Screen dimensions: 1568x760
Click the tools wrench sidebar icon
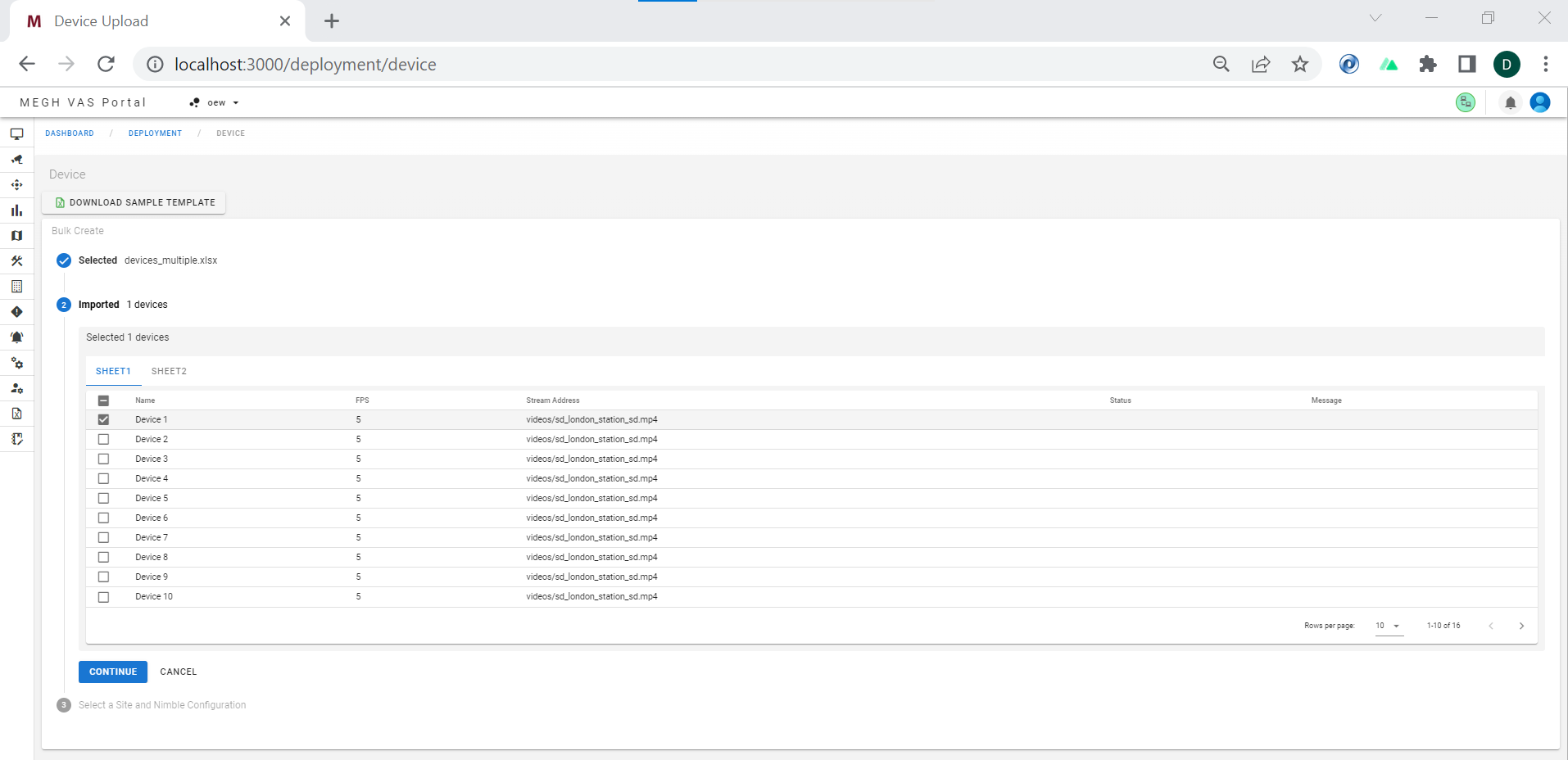pyautogui.click(x=16, y=261)
